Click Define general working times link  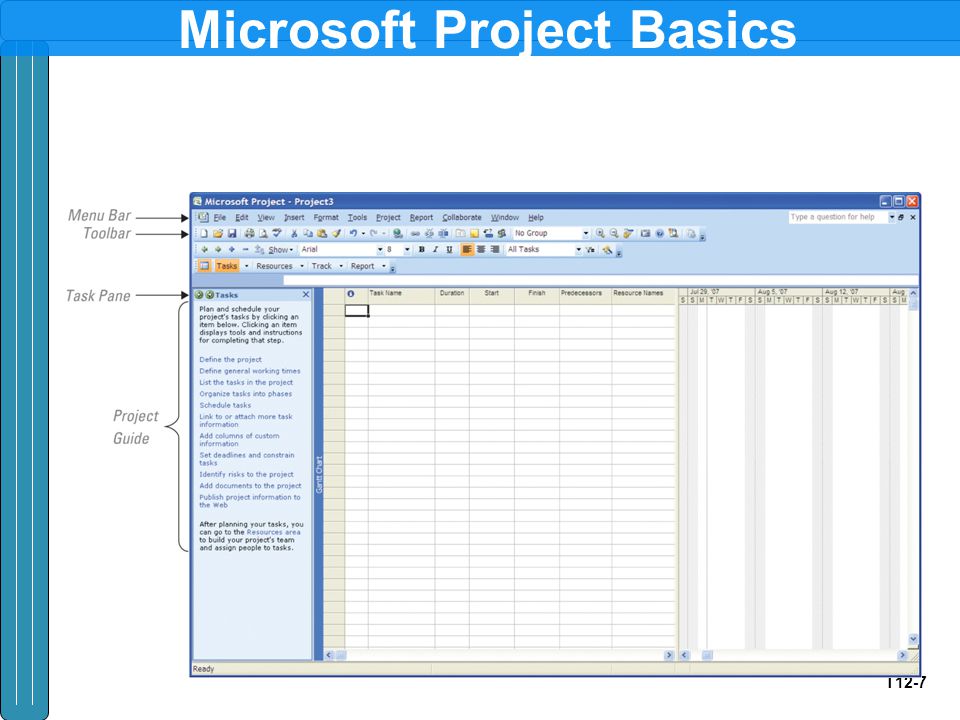click(x=250, y=371)
